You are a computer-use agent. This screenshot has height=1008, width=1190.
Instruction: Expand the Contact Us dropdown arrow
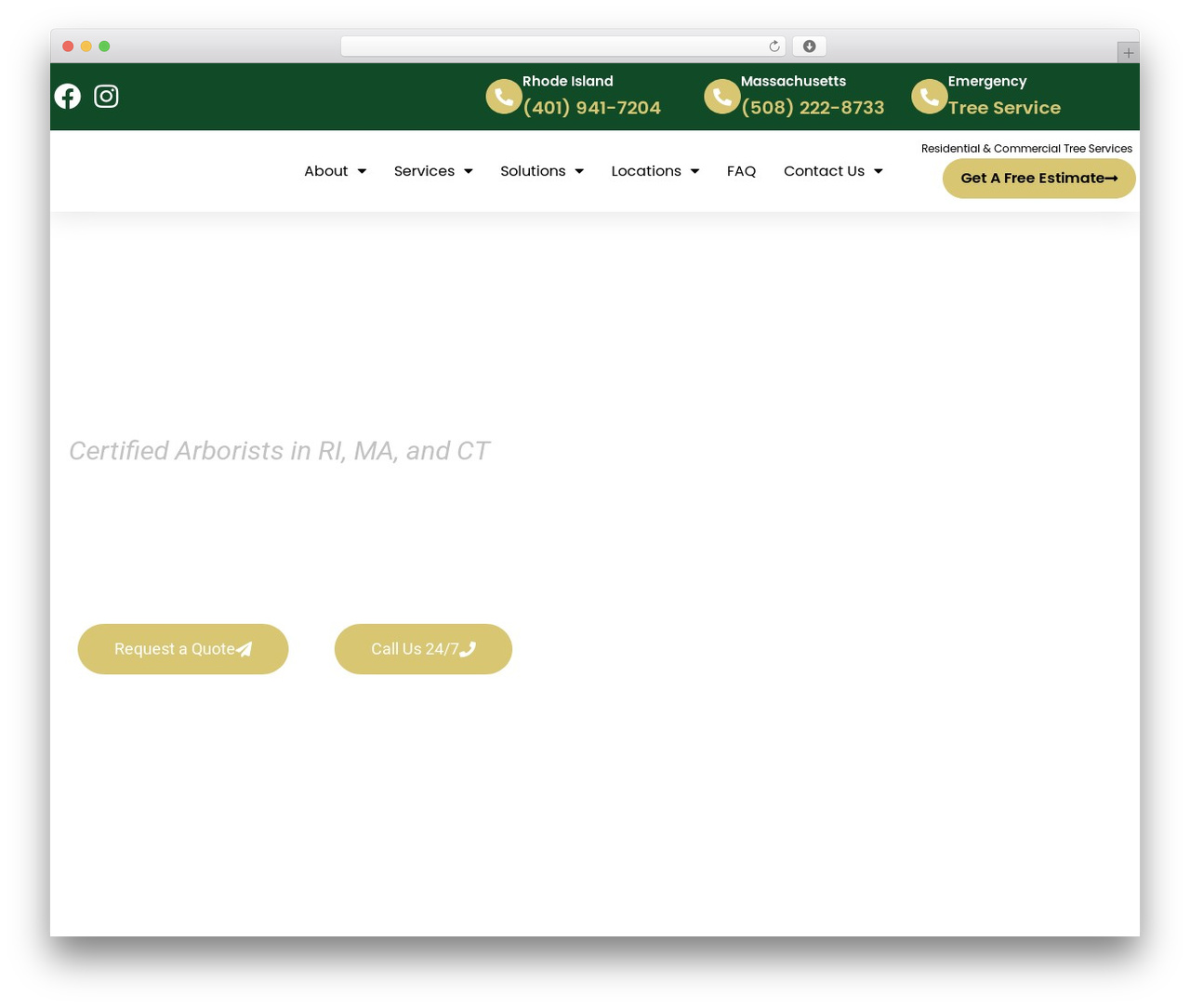pyautogui.click(x=879, y=171)
